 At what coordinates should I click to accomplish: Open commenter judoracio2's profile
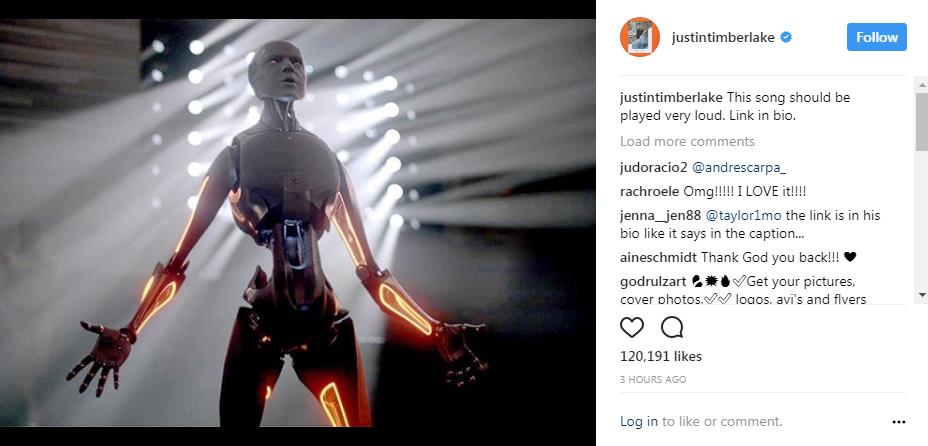[653, 168]
